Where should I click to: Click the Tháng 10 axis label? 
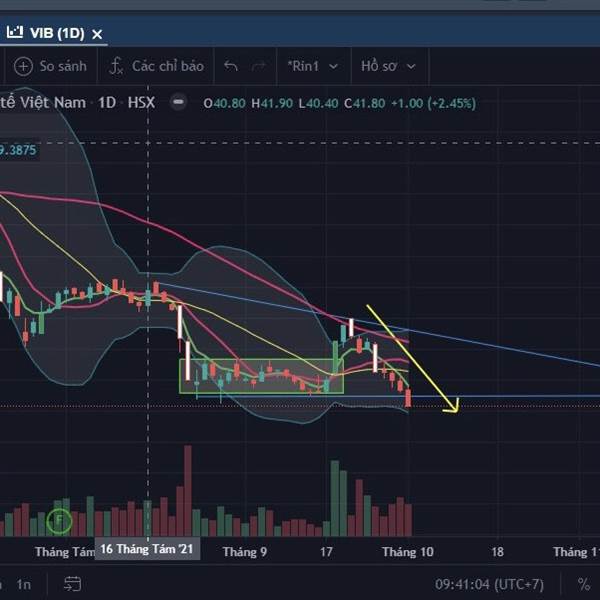408,552
